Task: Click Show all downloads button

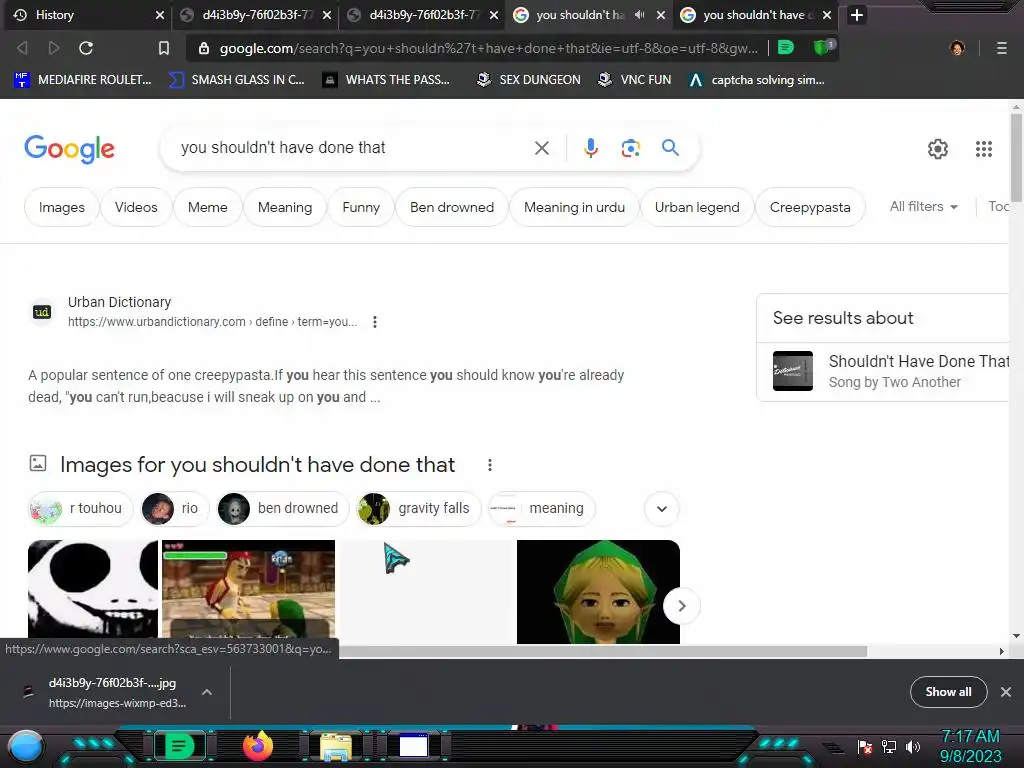Action: 948,692
